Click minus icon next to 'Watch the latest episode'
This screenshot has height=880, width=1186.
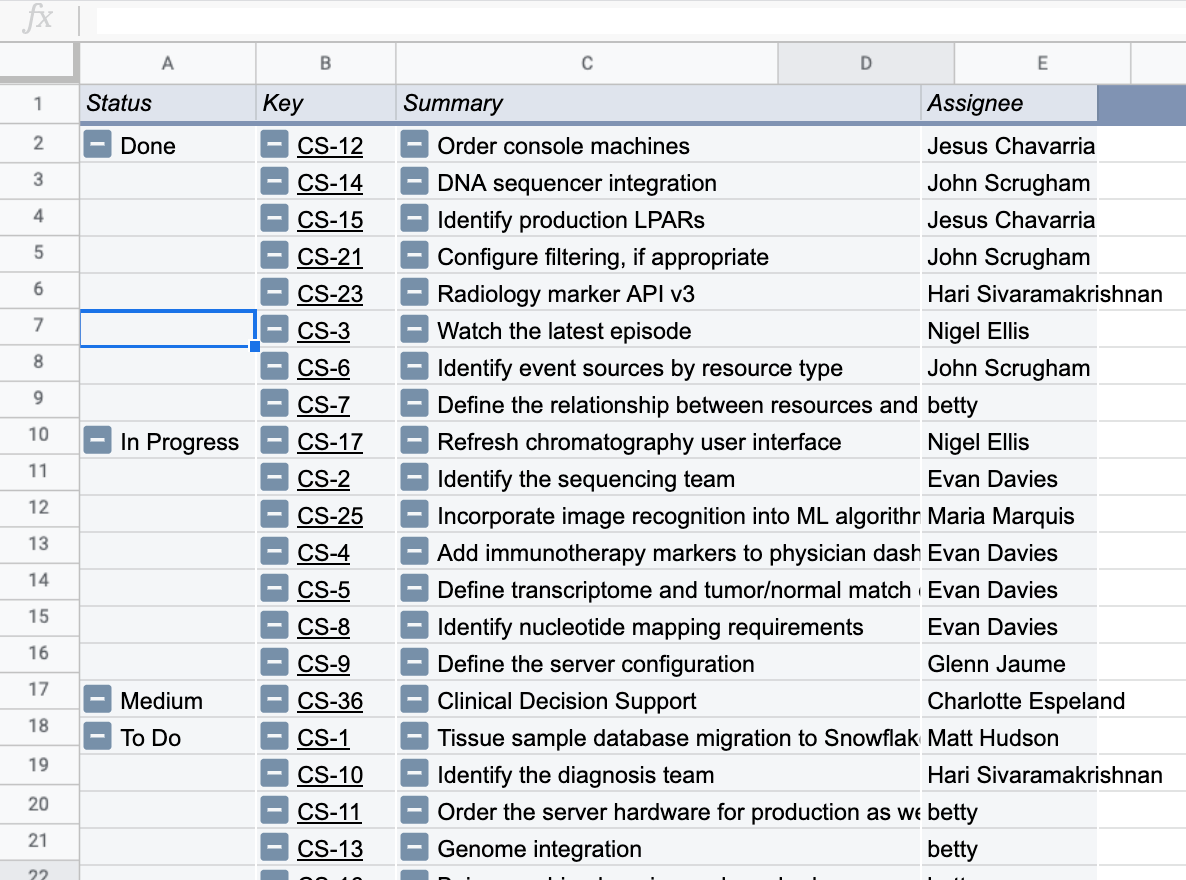coord(414,331)
